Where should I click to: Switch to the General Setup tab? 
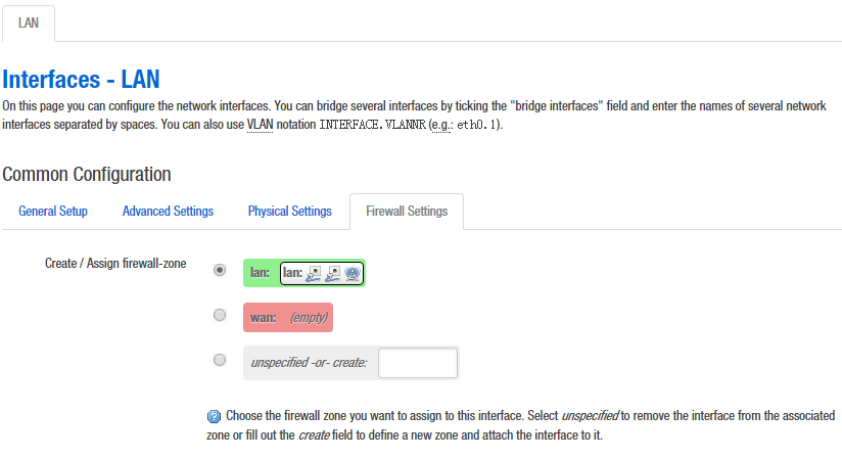(53, 211)
